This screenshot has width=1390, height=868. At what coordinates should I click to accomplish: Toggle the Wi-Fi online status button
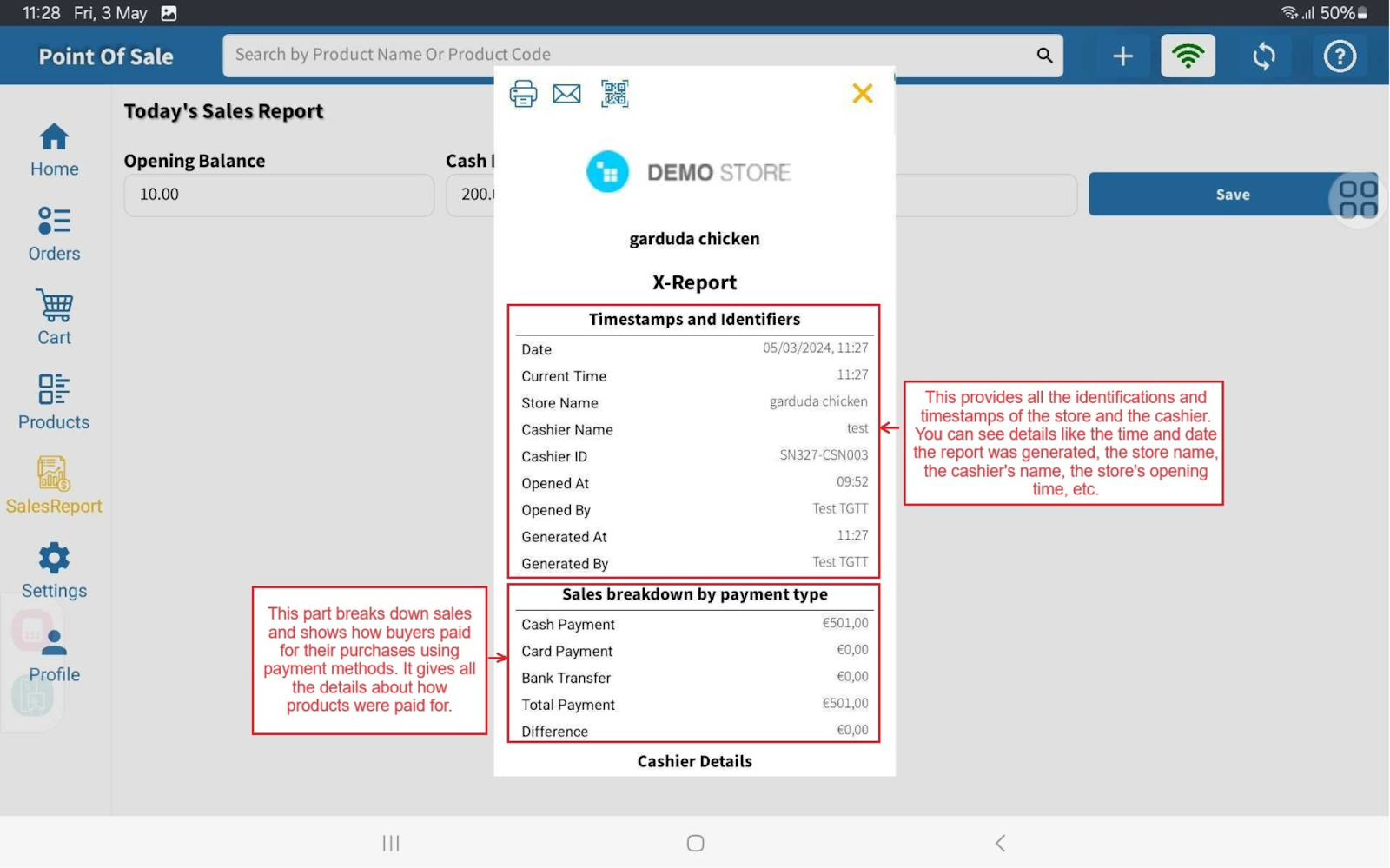pos(1188,56)
